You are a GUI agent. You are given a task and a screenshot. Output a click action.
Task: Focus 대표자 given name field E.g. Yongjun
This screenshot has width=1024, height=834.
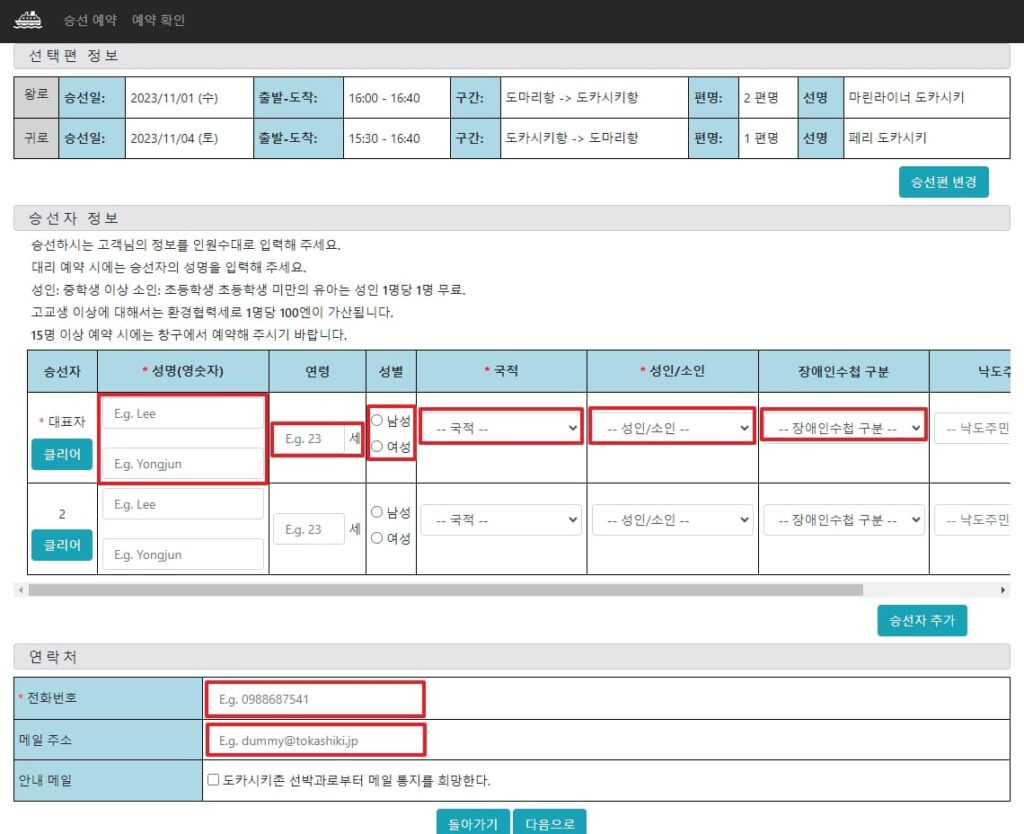pos(183,464)
